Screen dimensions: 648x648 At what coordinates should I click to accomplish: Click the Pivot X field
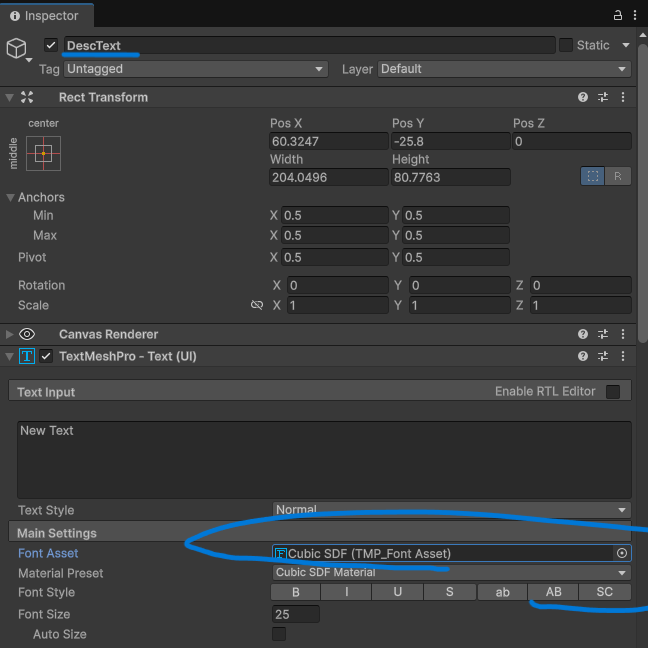click(x=335, y=257)
